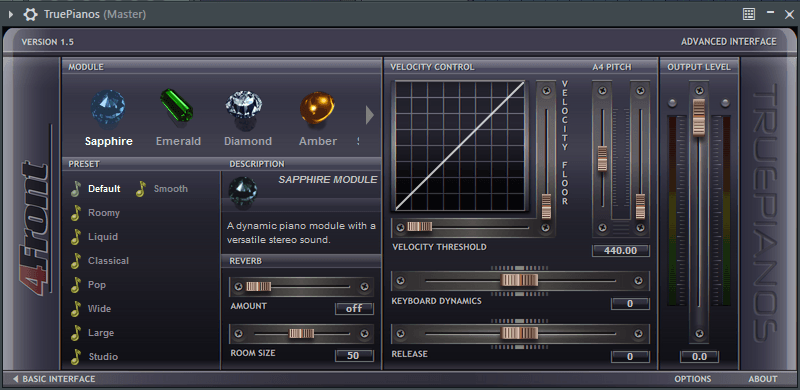The image size is (800, 390).
Task: Click the music note icon beside Roomy
Action: point(76,213)
